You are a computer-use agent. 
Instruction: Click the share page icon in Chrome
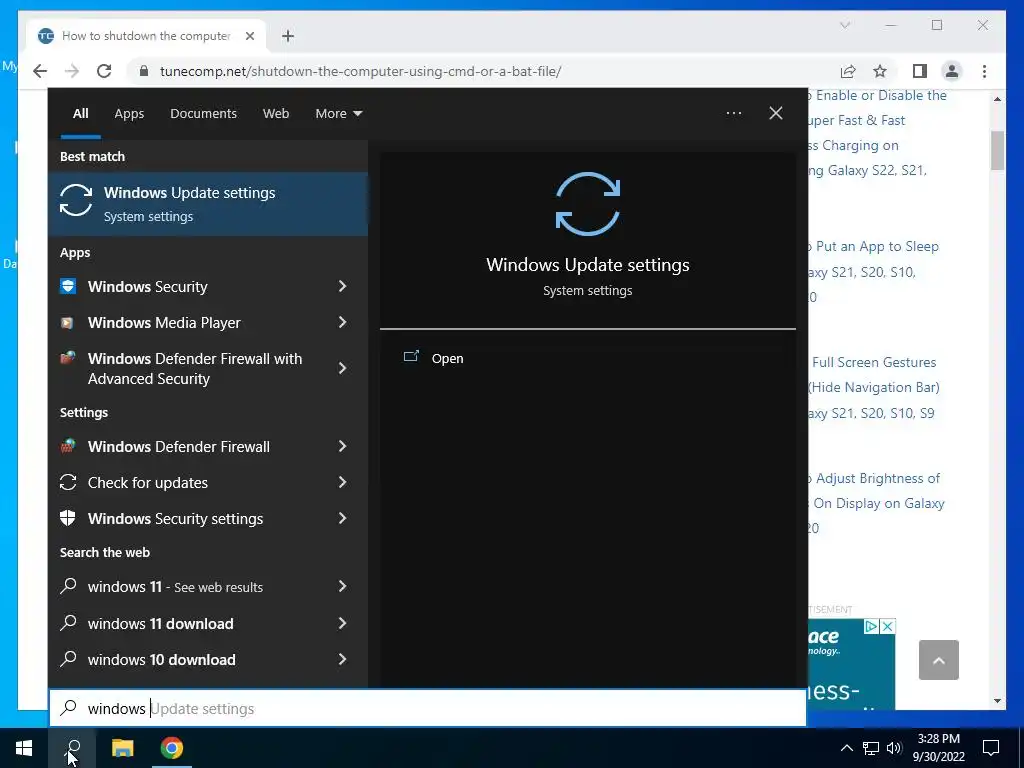[x=848, y=71]
